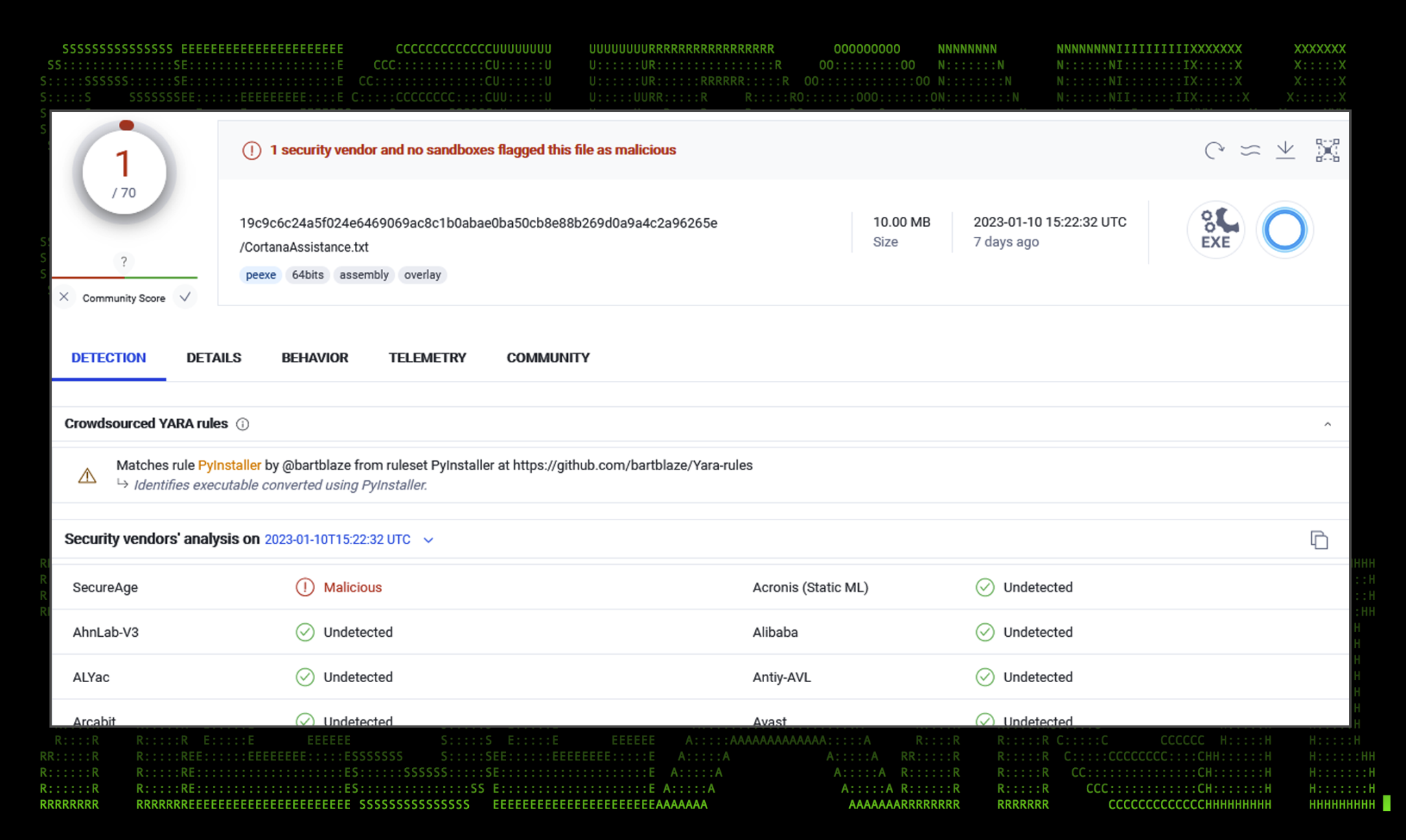Viewport: 1406px width, 840px height.
Task: Collapse the Crowdsourced YARA rules section
Action: (1327, 424)
